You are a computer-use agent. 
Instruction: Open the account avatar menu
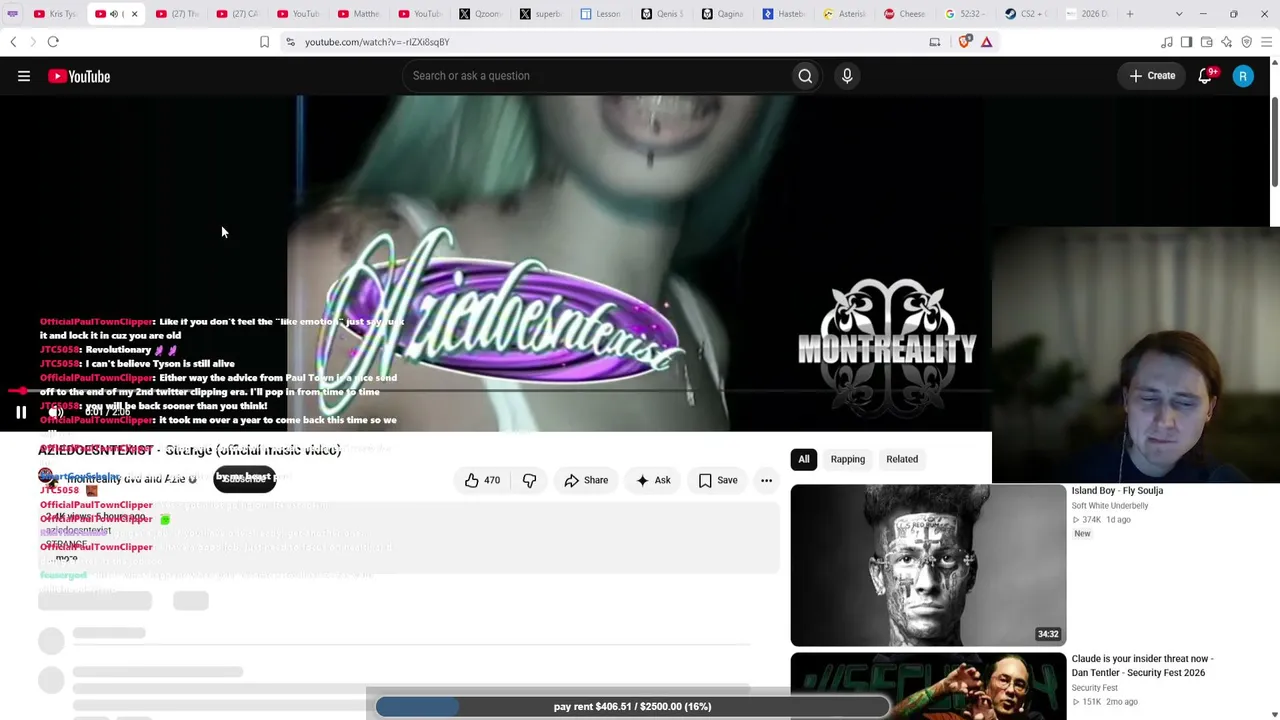point(1243,76)
